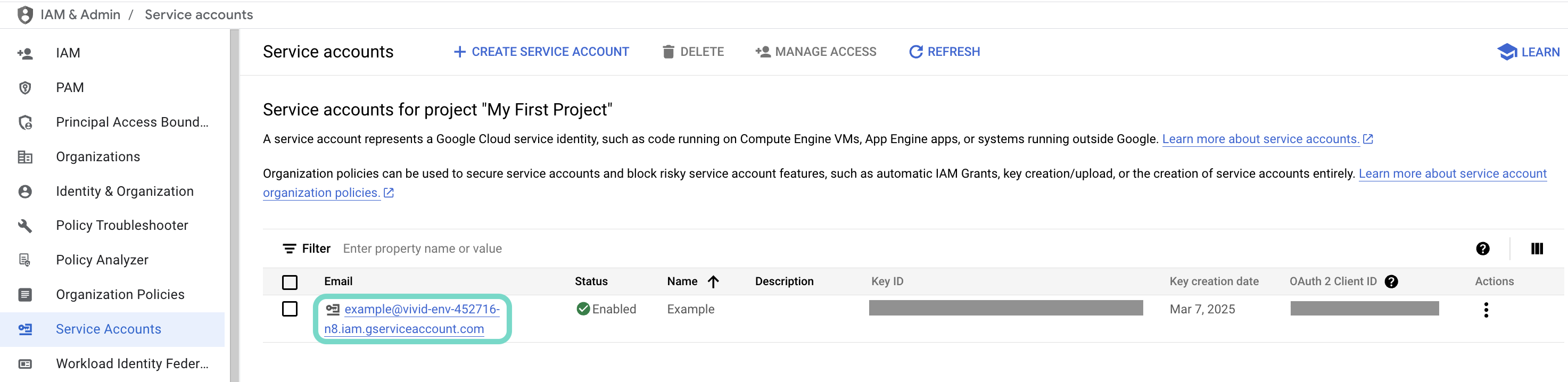The height and width of the screenshot is (382, 1568).
Task: Click the Service Accounts sidebar icon
Action: pos(25,330)
